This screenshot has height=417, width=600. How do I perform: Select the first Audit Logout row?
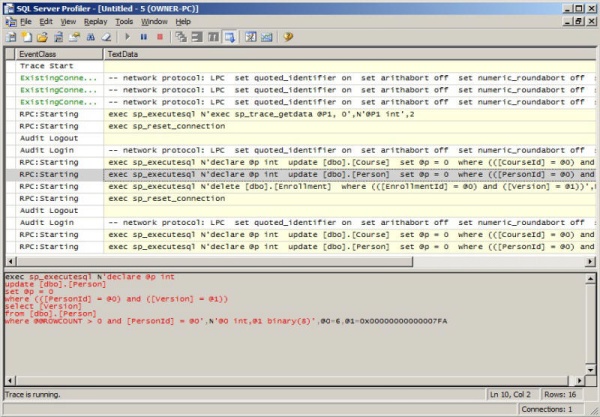(x=300, y=138)
